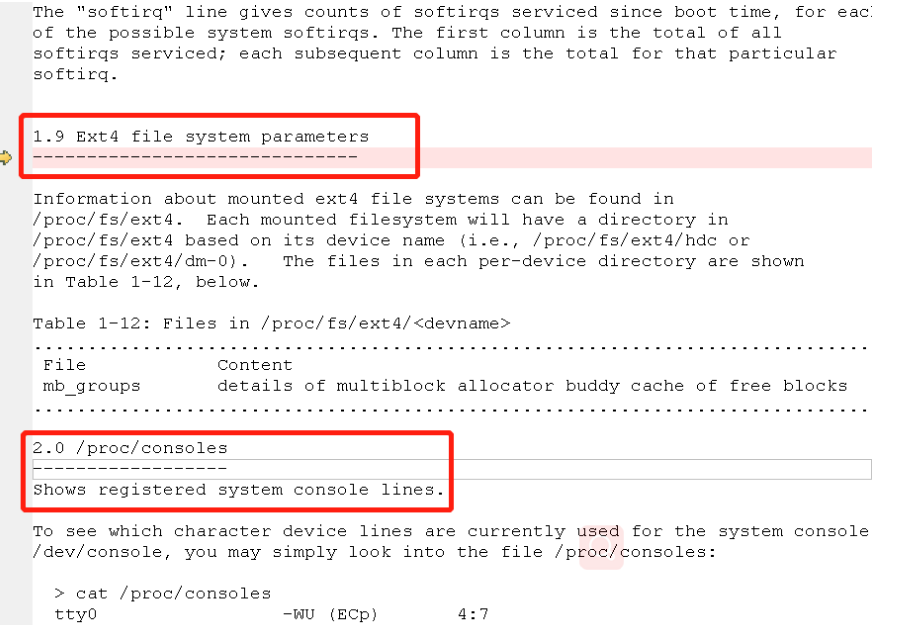Click the "-WU (ECp)" flags text
This screenshot has width=897, height=625.
click(x=331, y=614)
